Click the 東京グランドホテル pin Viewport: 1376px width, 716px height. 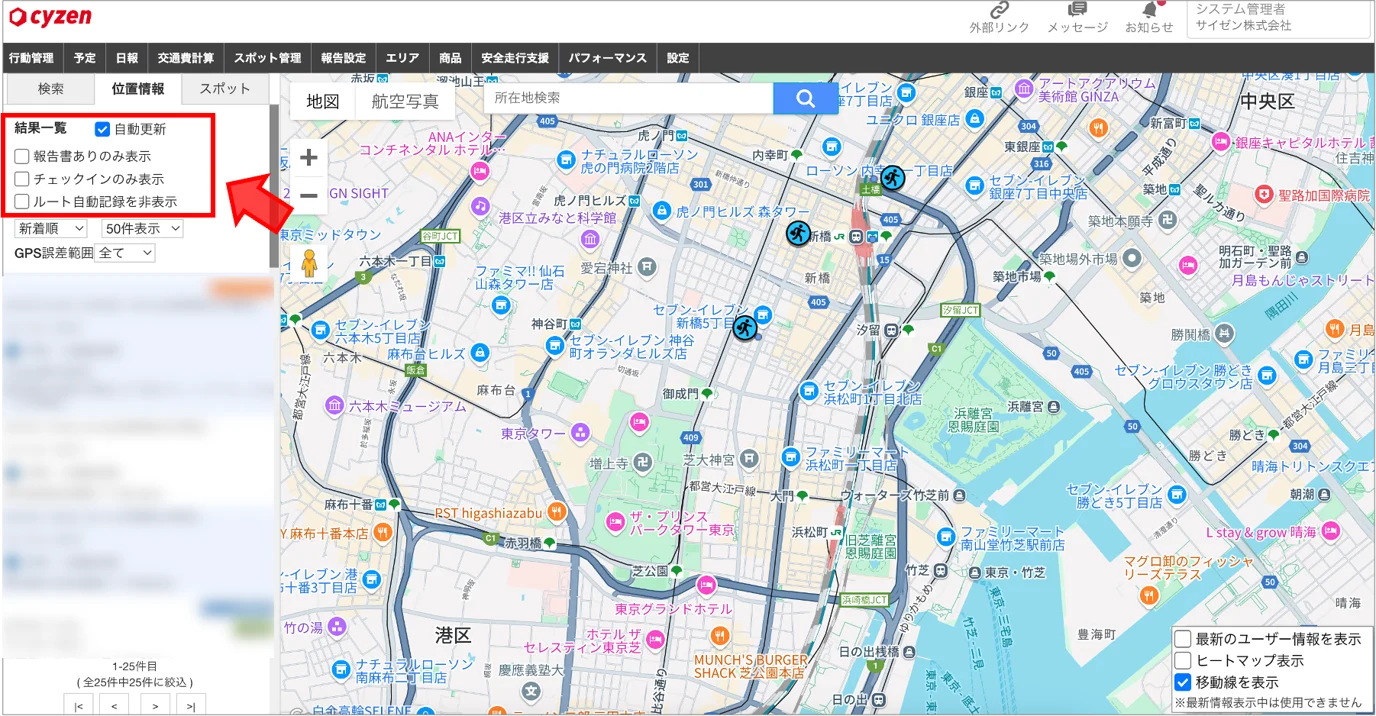pyautogui.click(x=707, y=584)
